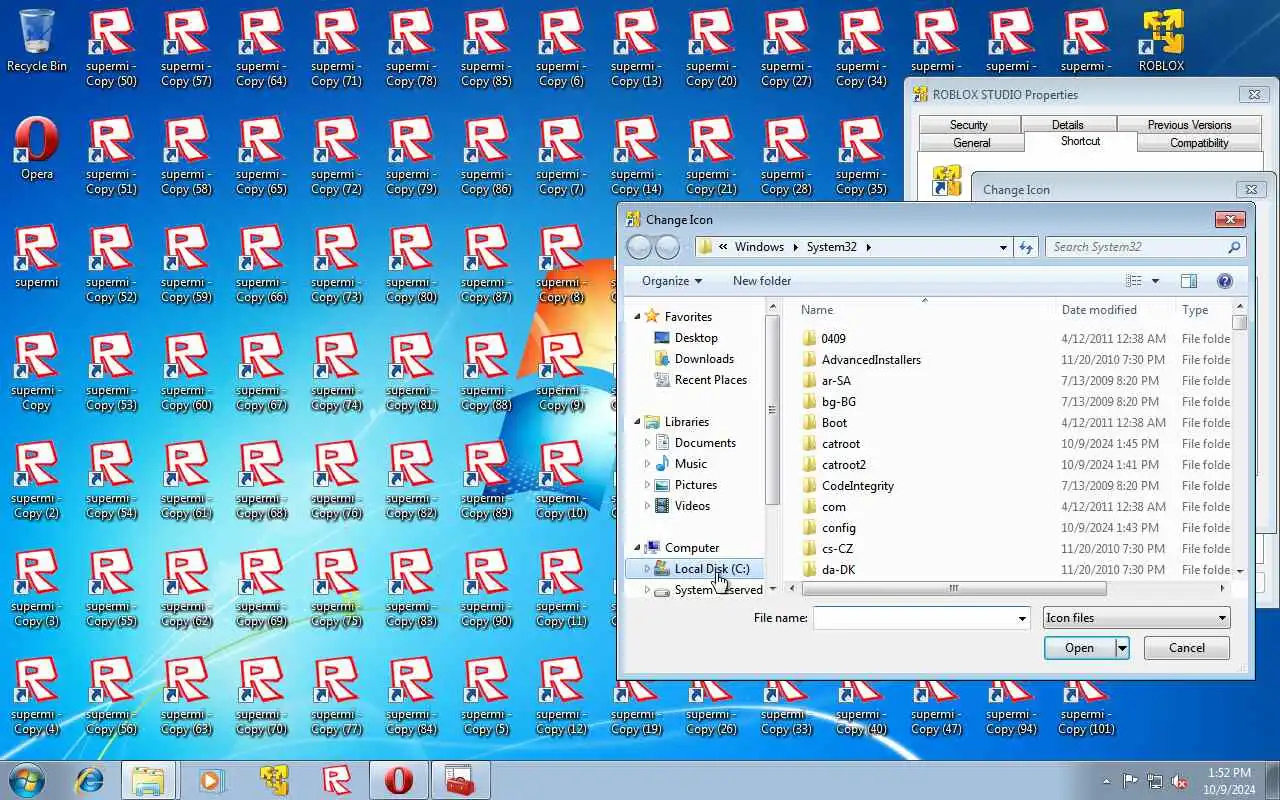Select the supermi - Copy (35) shortcut

click(861, 155)
